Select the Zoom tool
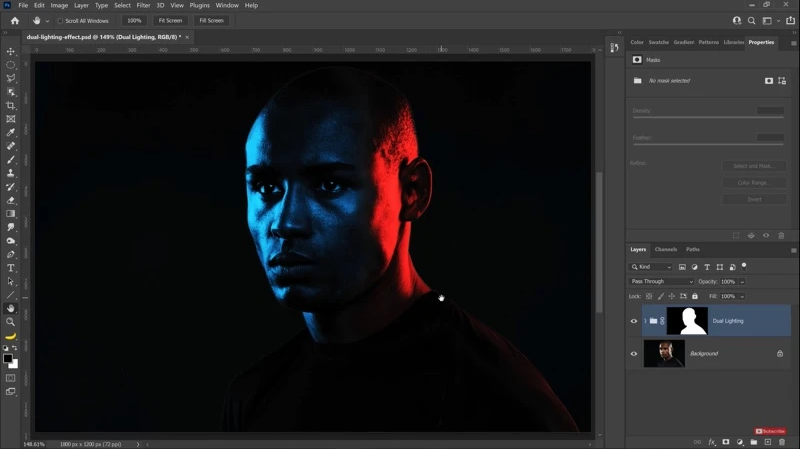Screen dimensions: 800x453 (11, 322)
